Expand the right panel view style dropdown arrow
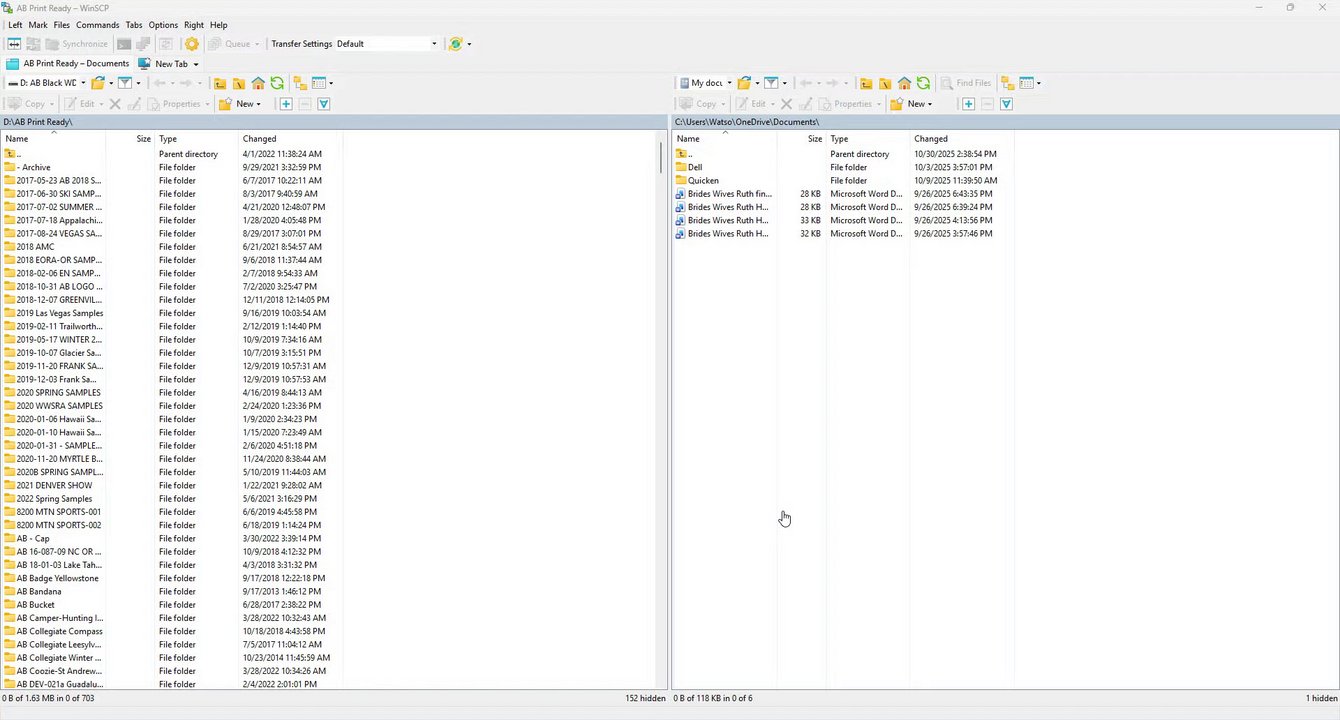The height and width of the screenshot is (720, 1340). 1039,83
